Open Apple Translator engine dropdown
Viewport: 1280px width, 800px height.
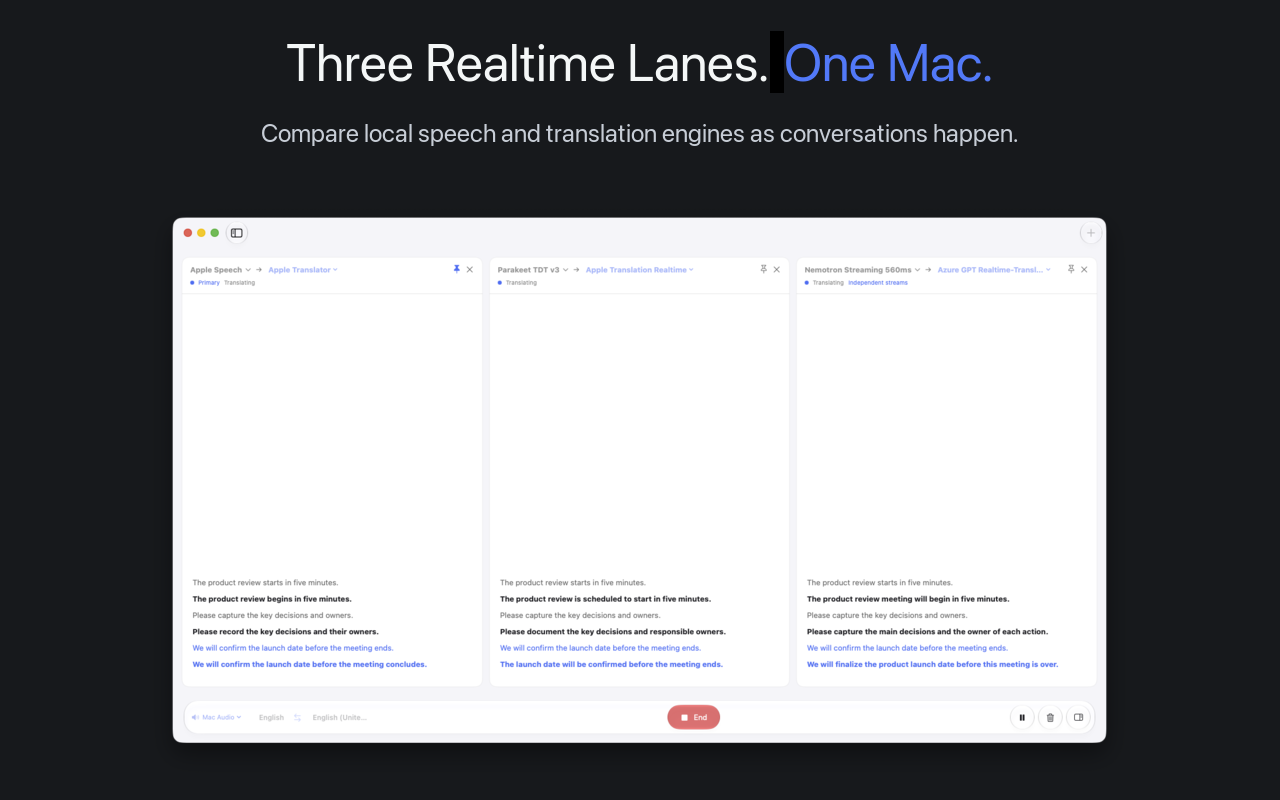click(x=303, y=270)
